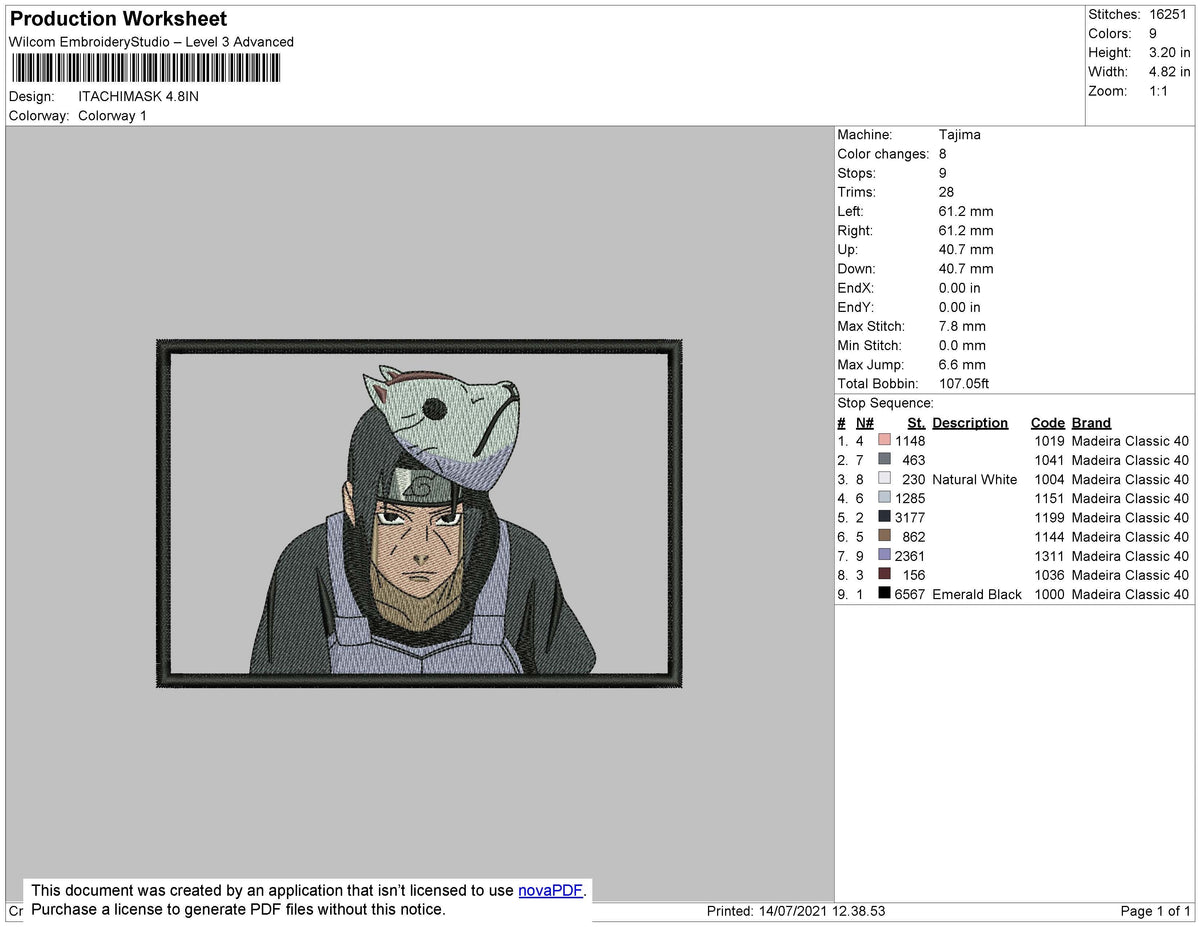Select the Emerald Black thread swatch
The width and height of the screenshot is (1200, 927).
coord(885,594)
